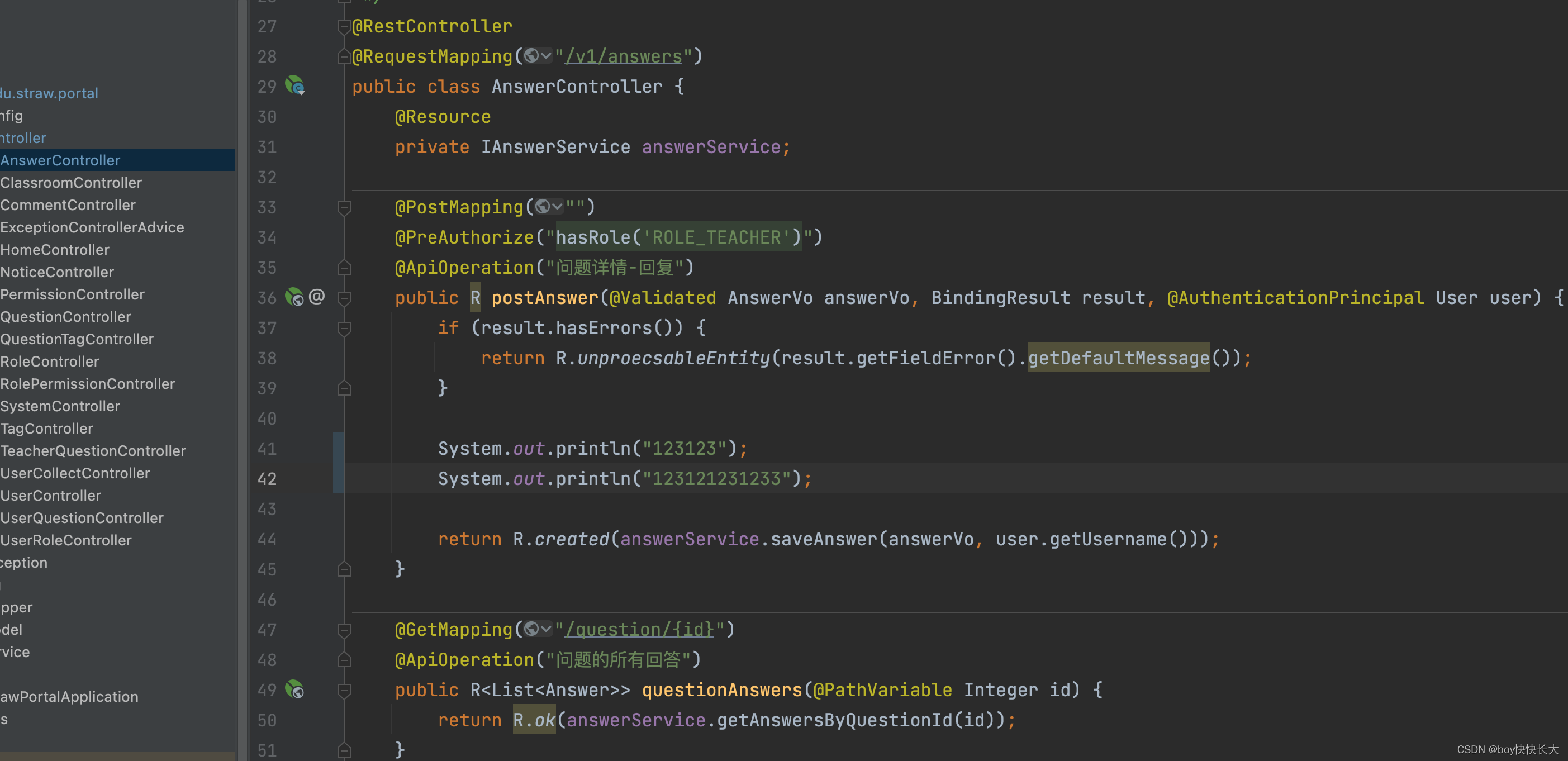This screenshot has height=761, width=1568.
Task: Click the @Validated annotation on line 36
Action: (663, 298)
